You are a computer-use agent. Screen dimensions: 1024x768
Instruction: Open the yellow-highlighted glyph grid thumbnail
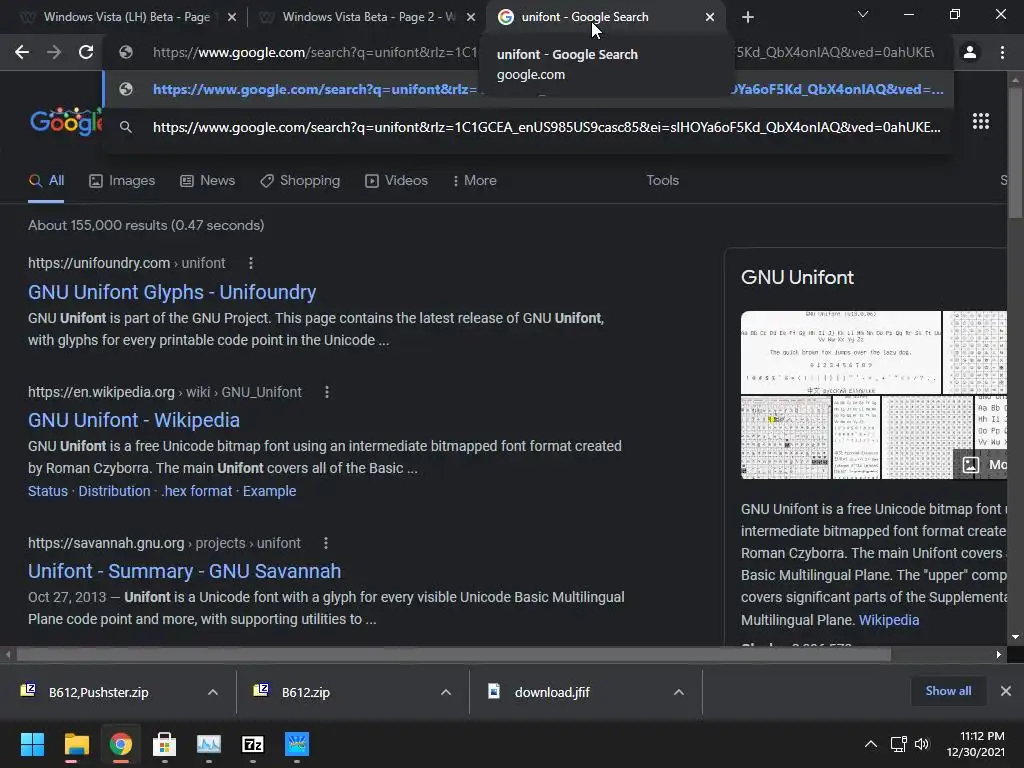(786, 438)
